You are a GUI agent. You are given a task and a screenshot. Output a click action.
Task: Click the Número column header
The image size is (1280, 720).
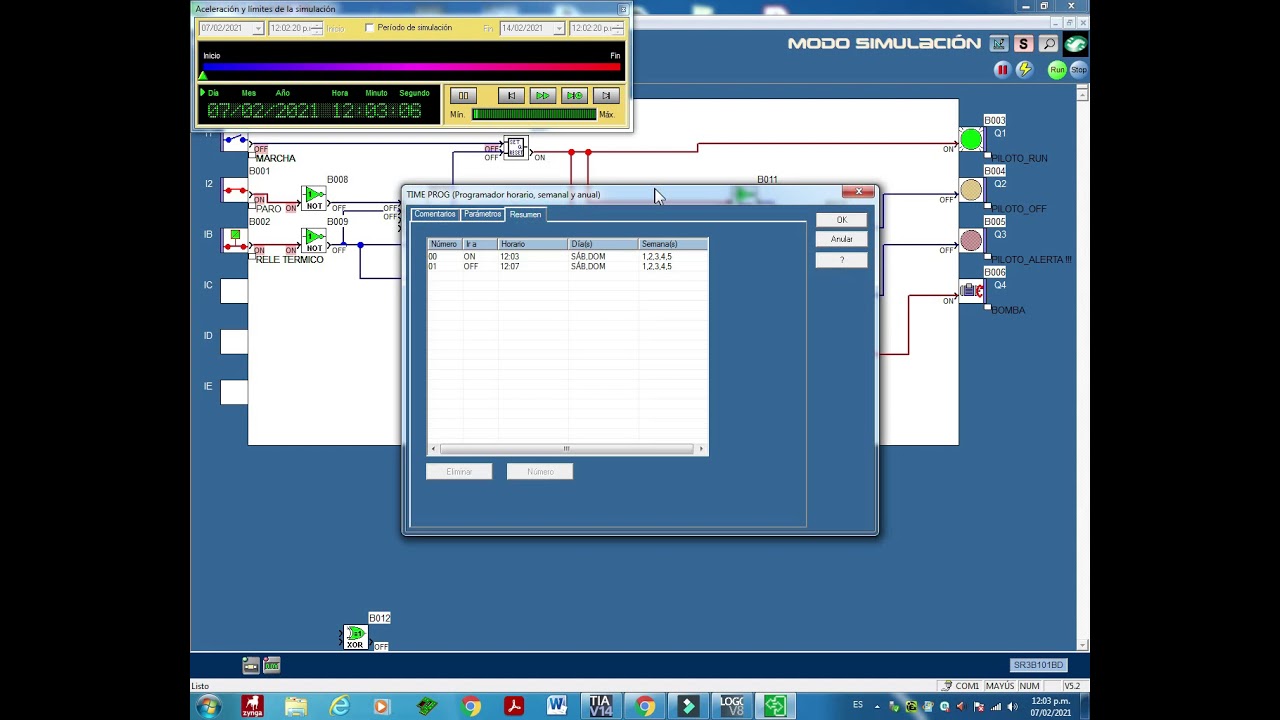click(x=445, y=244)
